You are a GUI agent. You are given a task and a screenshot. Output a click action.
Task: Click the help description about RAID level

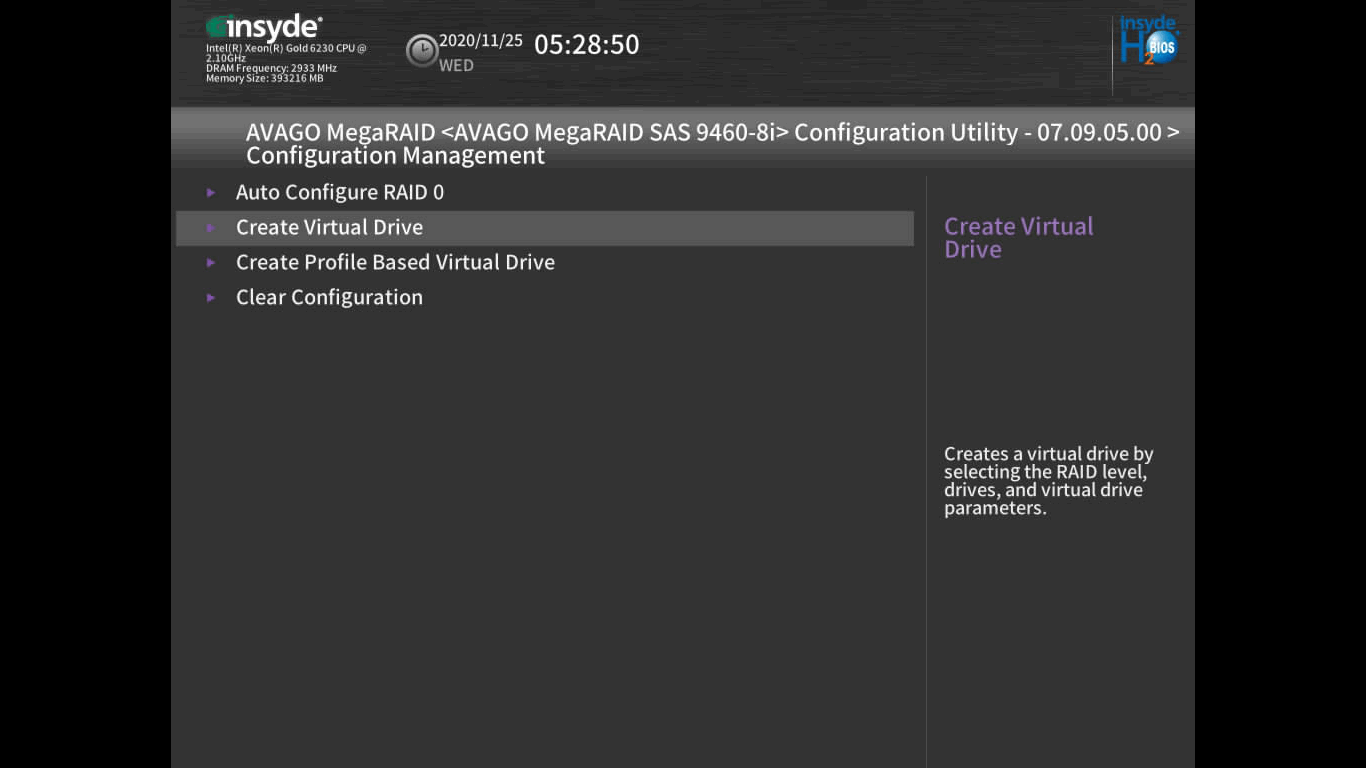[x=1048, y=481]
